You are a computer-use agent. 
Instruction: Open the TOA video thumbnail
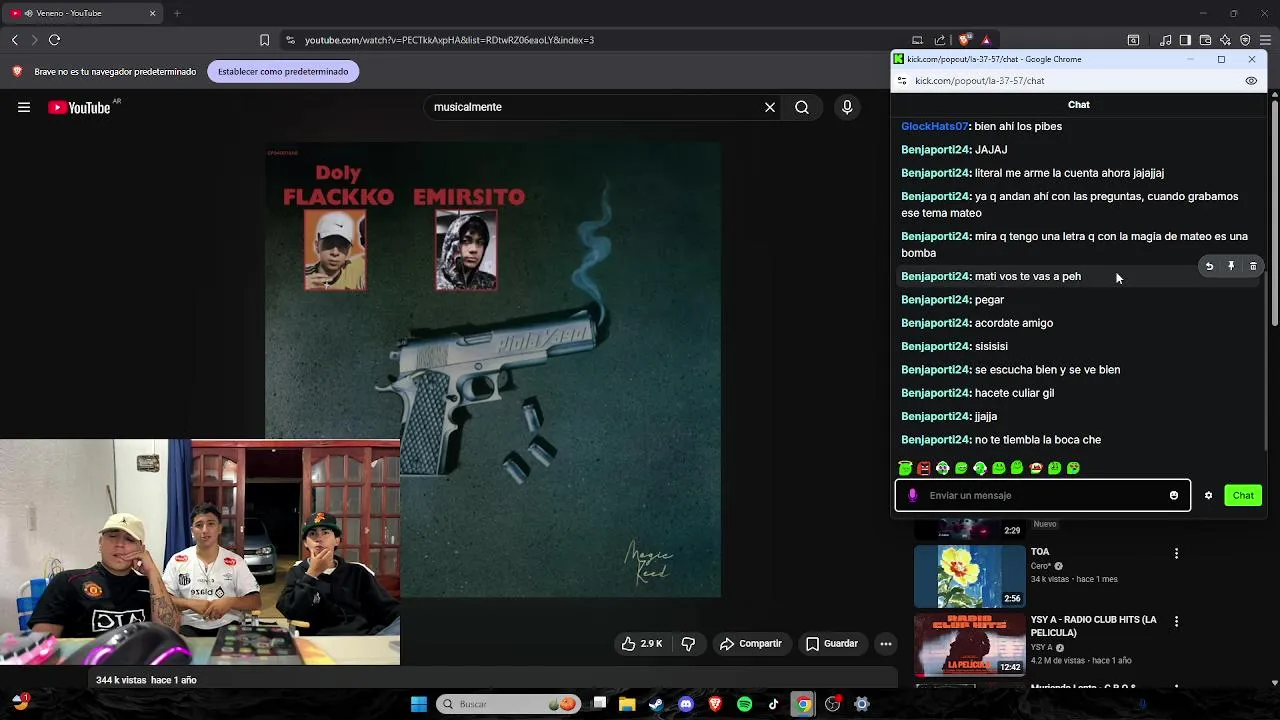pos(970,576)
